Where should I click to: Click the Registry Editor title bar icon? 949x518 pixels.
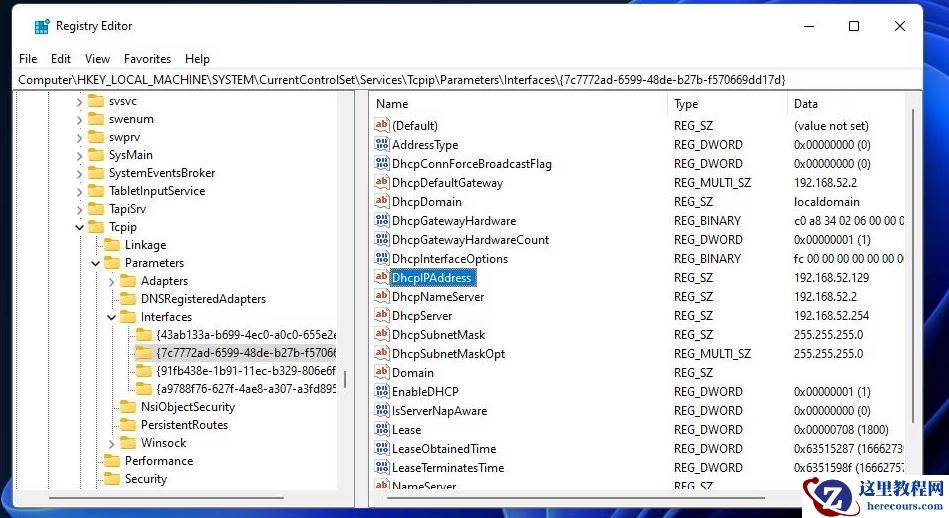click(x=42, y=26)
